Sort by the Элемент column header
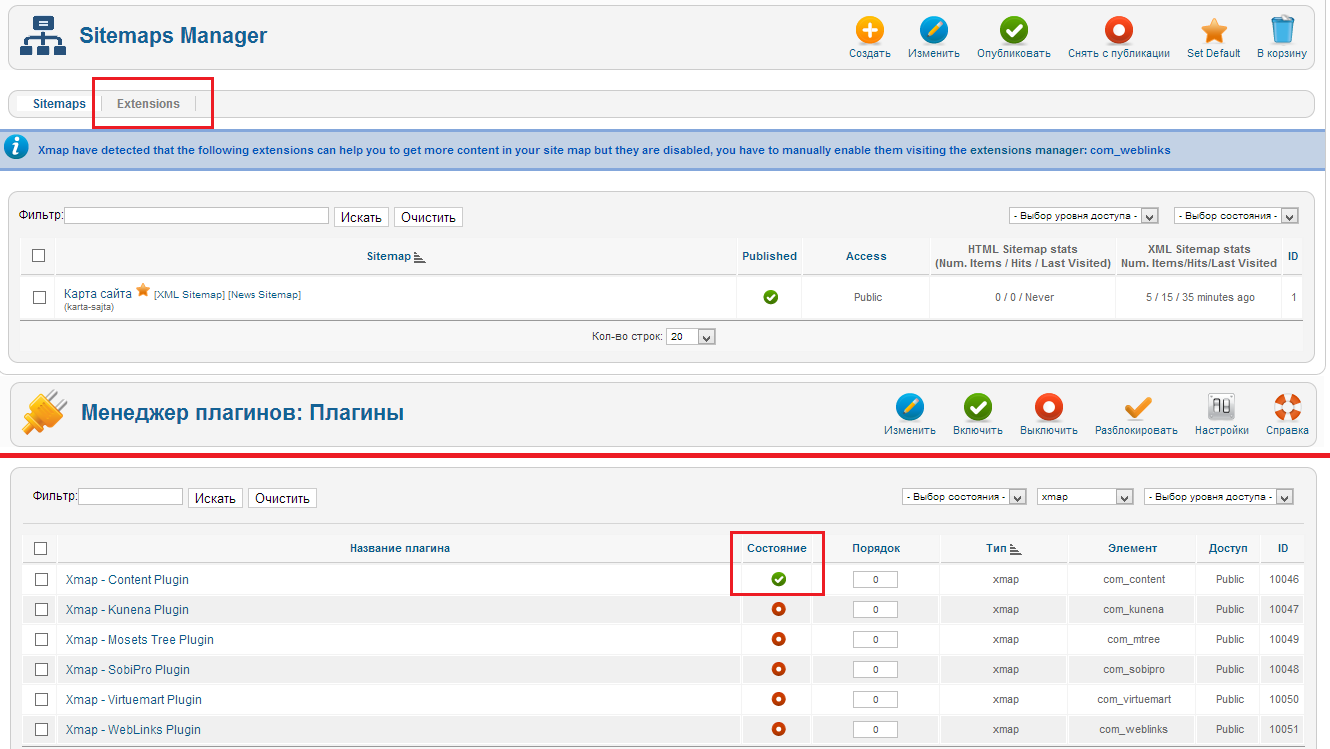The image size is (1330, 749). (1132, 548)
